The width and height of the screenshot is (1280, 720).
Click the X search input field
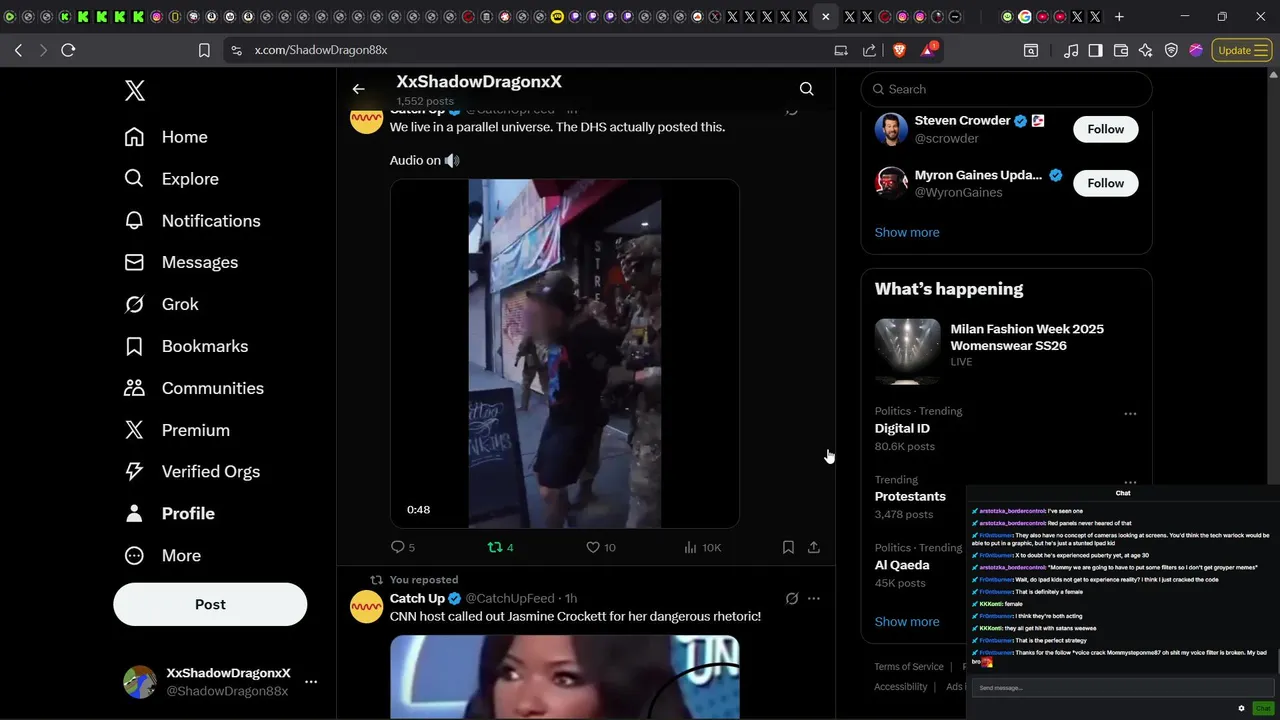click(1006, 89)
